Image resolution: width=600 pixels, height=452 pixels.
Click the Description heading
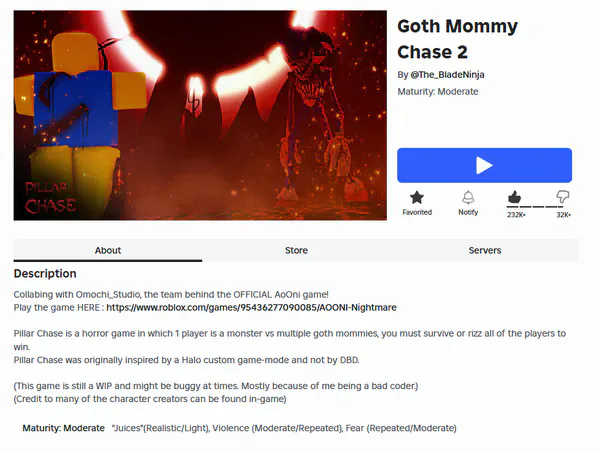(45, 274)
